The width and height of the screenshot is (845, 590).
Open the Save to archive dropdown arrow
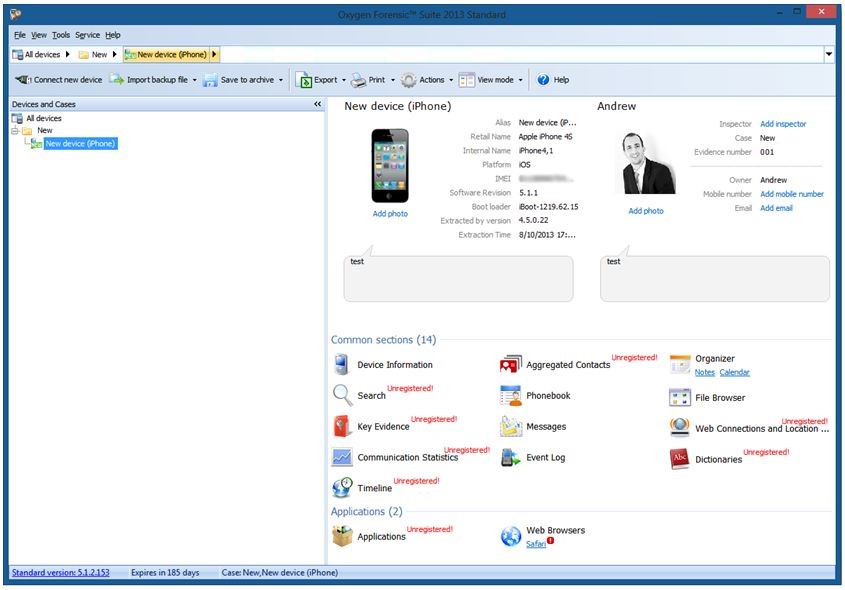(x=281, y=80)
